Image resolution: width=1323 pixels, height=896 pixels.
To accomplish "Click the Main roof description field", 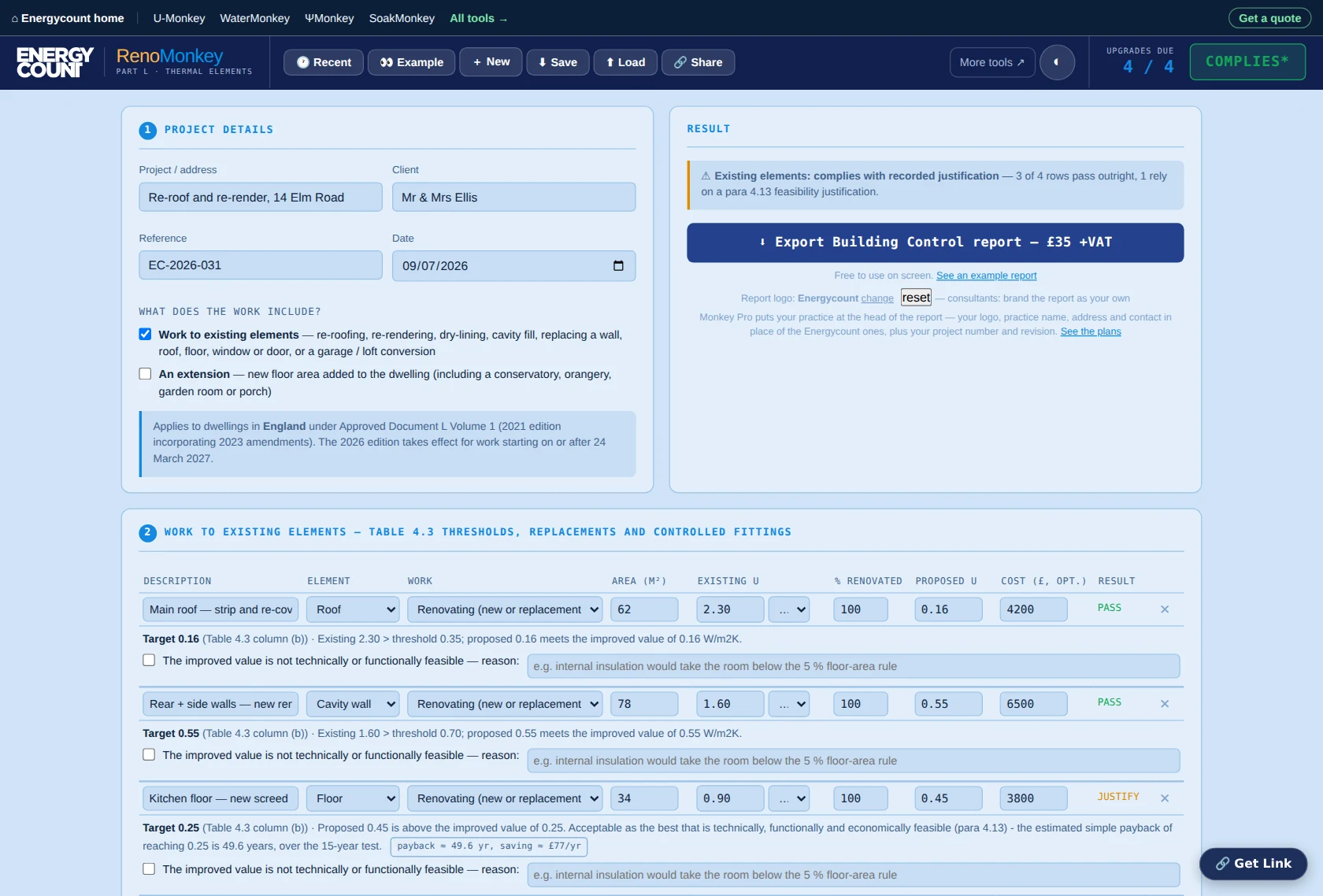I will pyautogui.click(x=220, y=609).
